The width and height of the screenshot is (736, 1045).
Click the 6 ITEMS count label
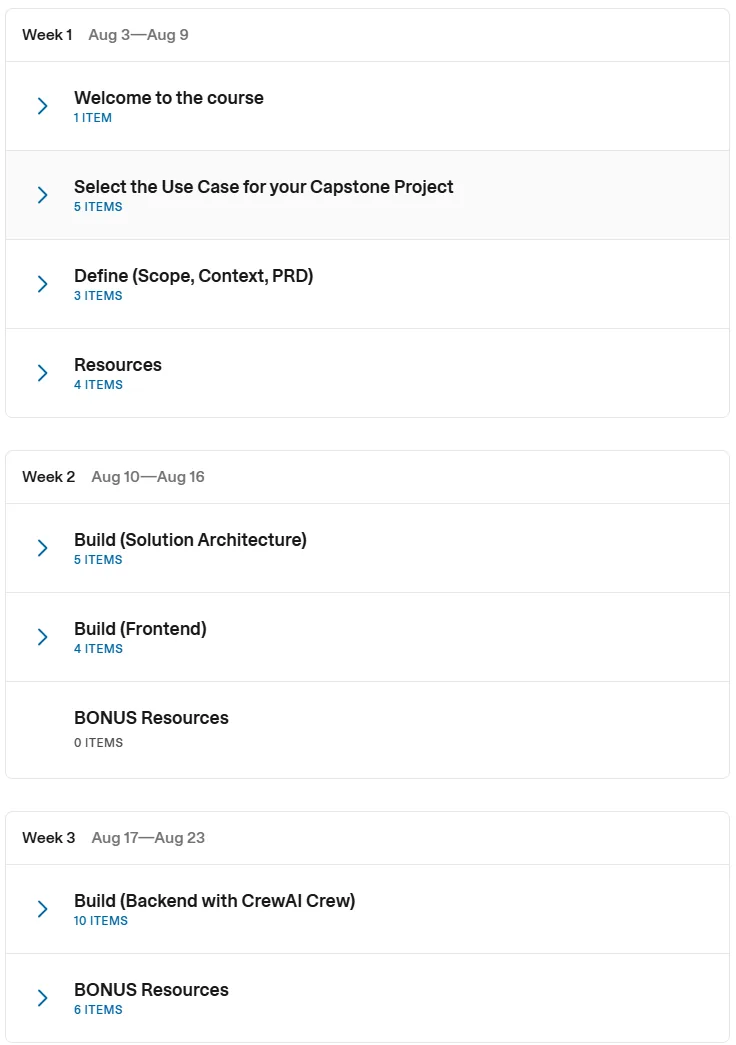[x=98, y=1010]
